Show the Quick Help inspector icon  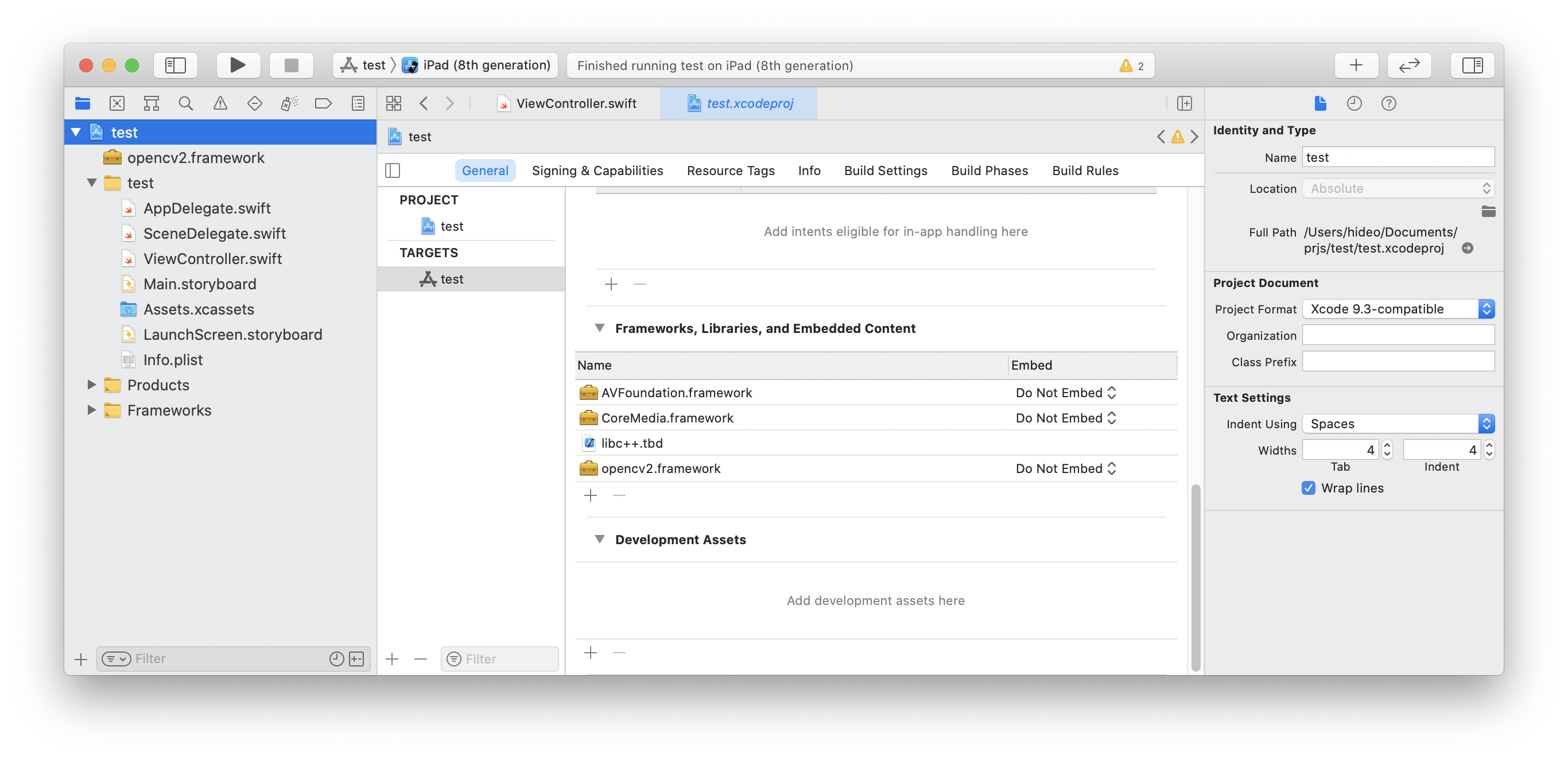click(x=1388, y=103)
